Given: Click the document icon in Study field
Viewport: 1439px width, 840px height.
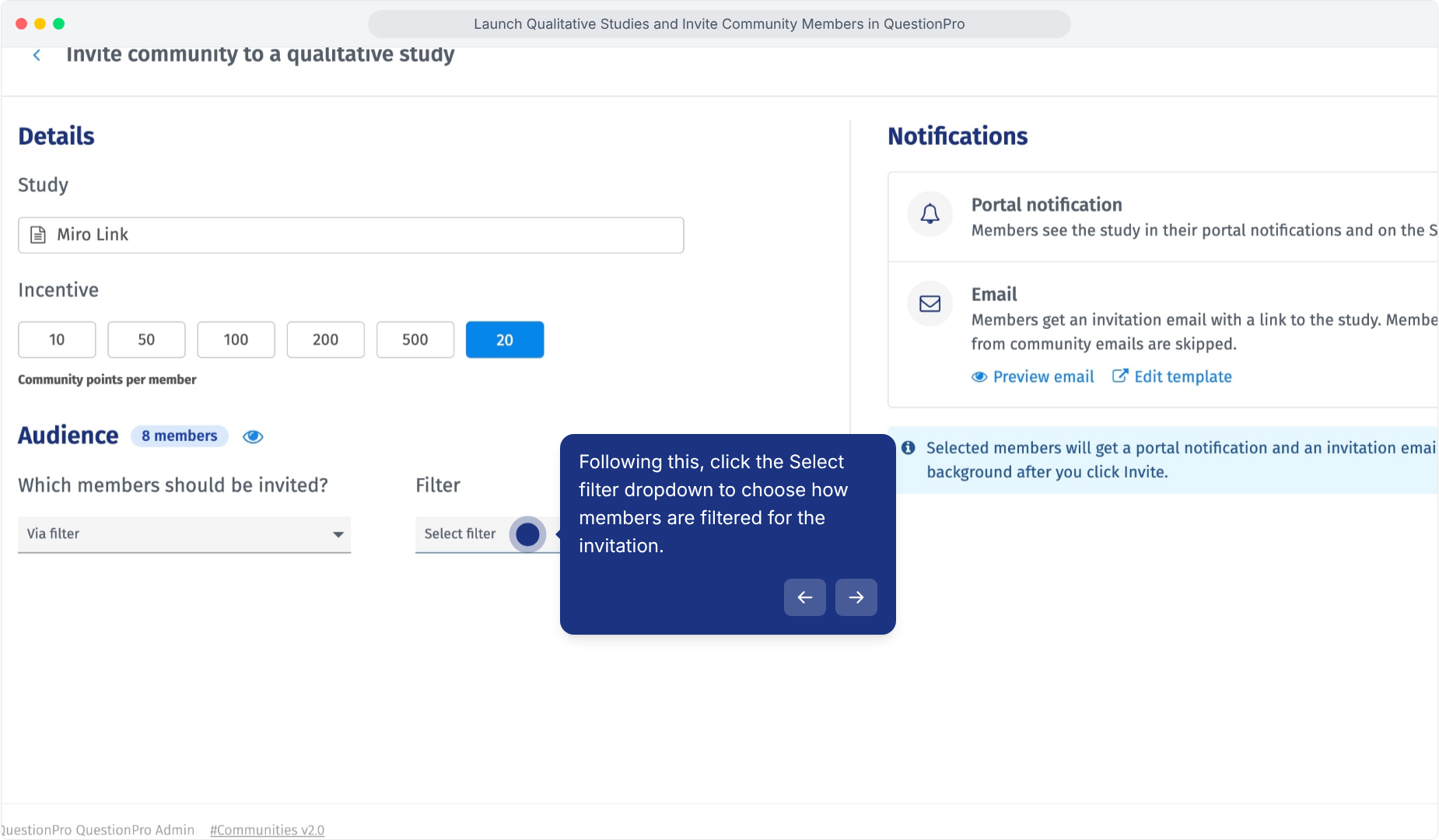Looking at the screenshot, I should 37,235.
